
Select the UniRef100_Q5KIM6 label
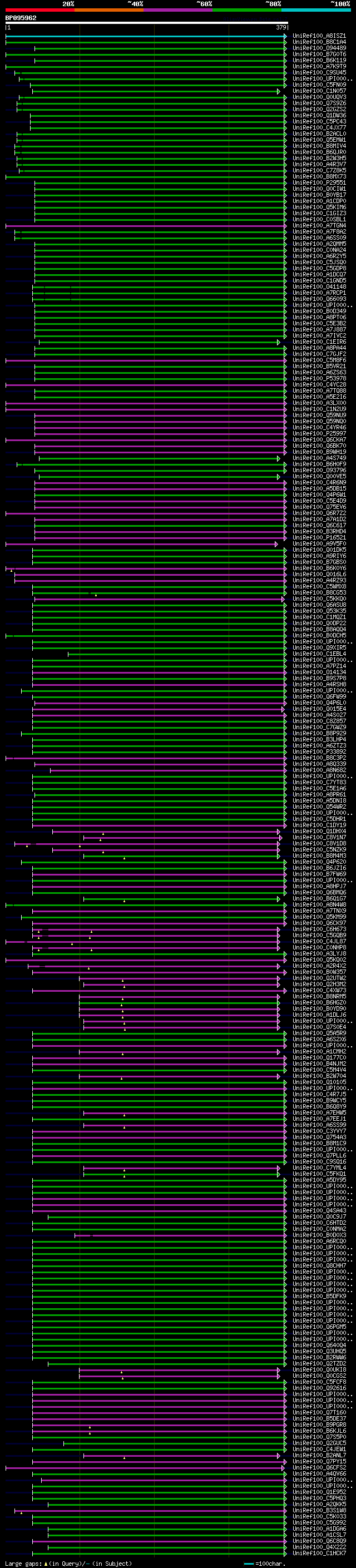click(319, 207)
